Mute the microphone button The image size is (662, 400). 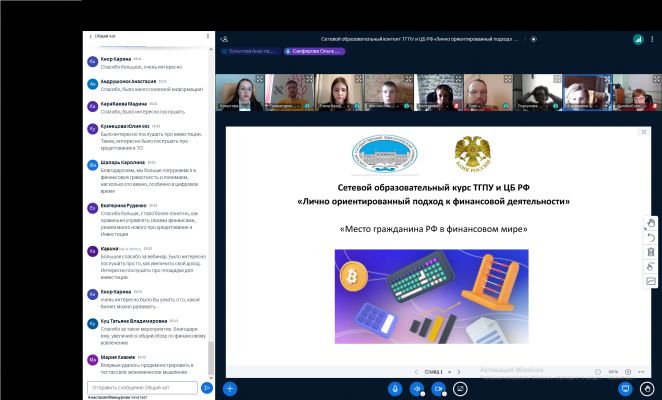click(395, 389)
